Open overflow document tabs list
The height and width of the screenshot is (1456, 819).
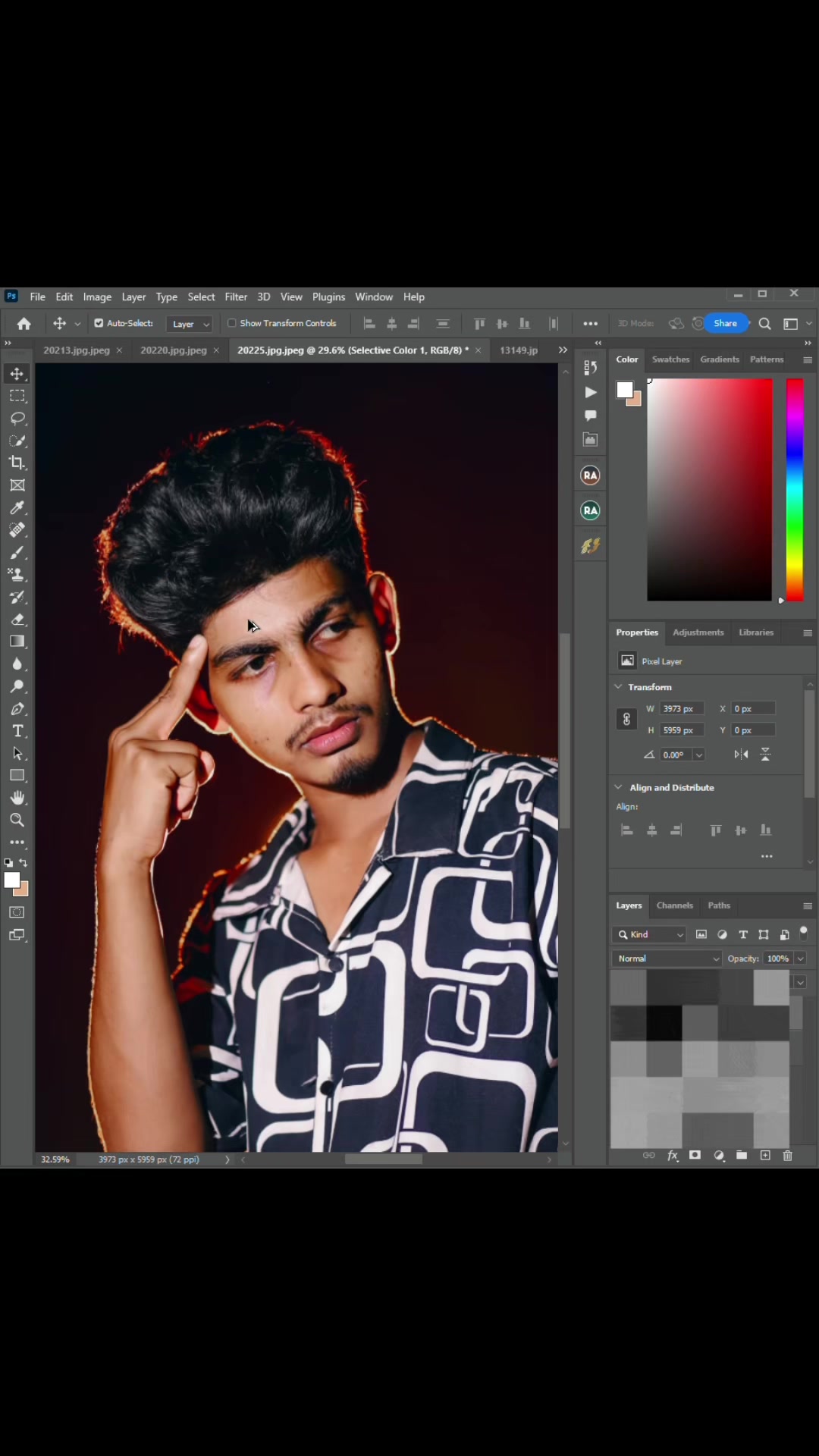(563, 350)
